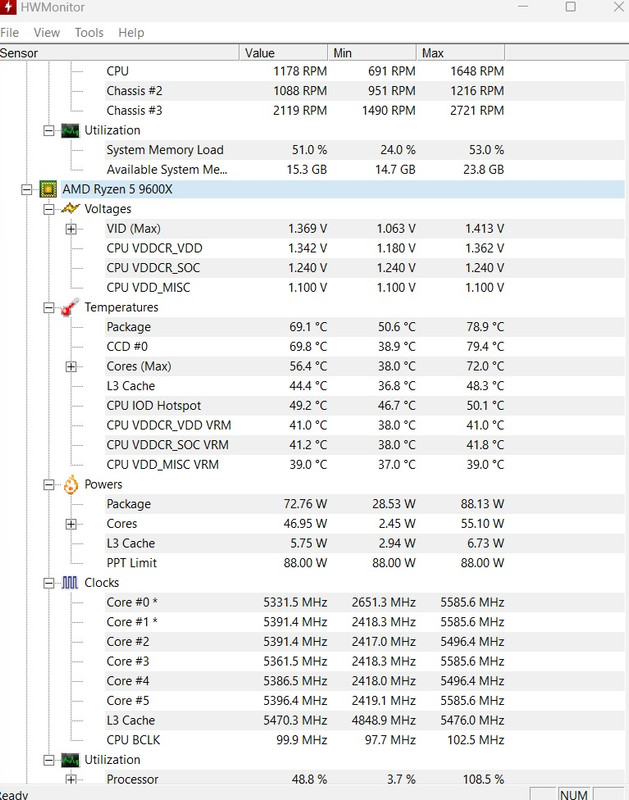This screenshot has width=629, height=800.
Task: Click the upper Utilization graph icon
Action: 70,131
